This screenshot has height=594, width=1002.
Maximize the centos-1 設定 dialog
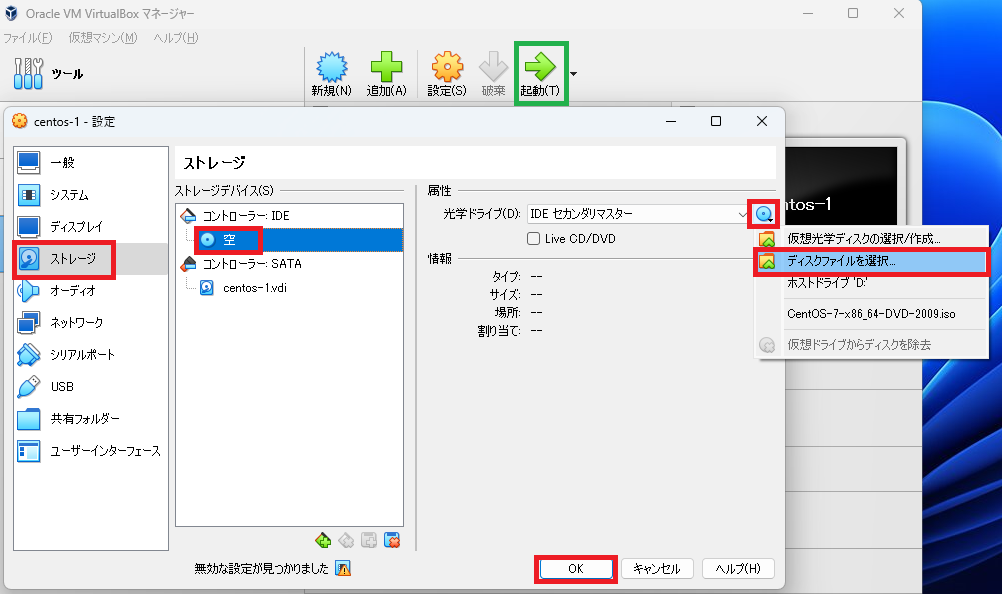(716, 121)
